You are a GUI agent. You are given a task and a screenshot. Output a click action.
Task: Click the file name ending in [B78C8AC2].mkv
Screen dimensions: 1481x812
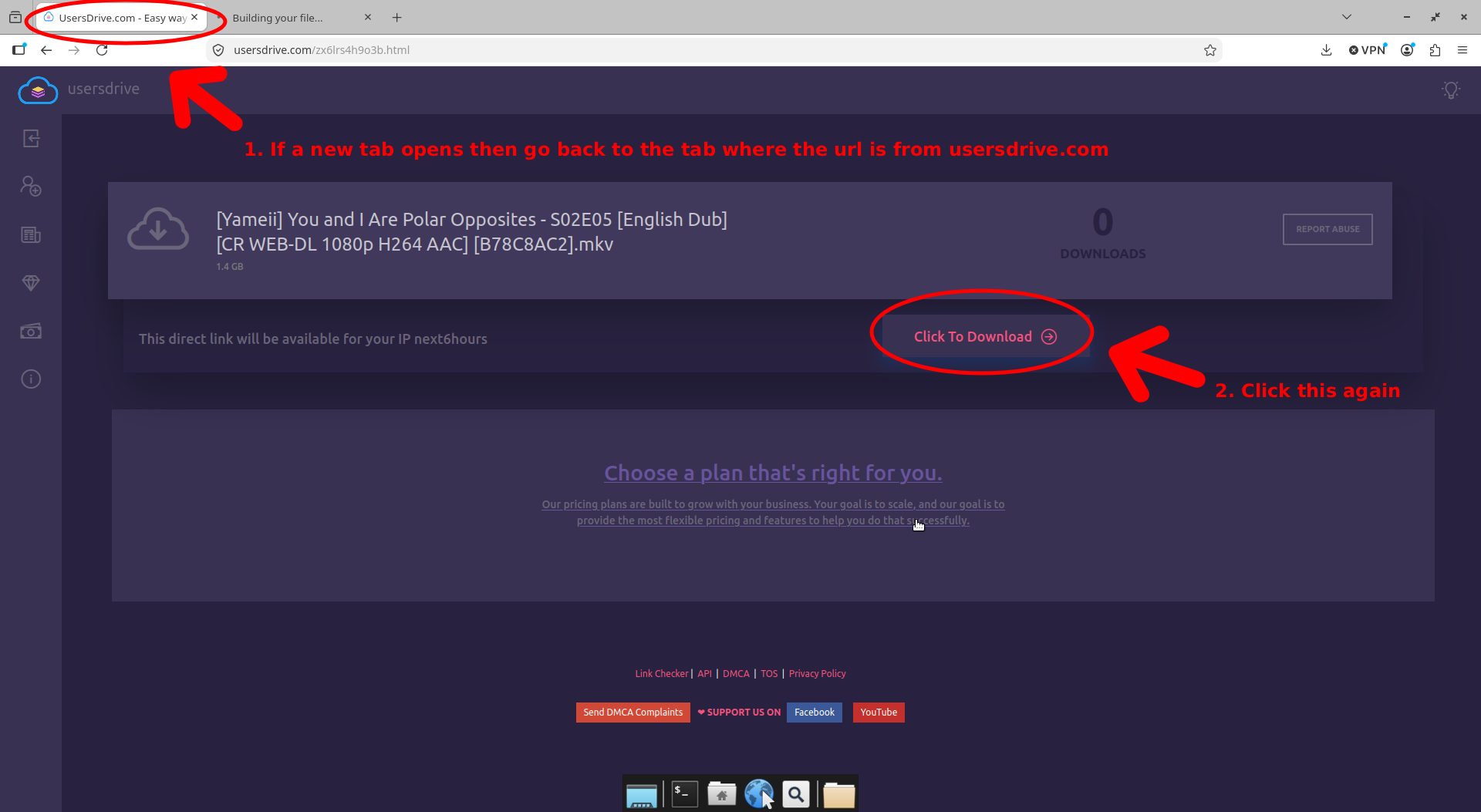click(x=472, y=231)
